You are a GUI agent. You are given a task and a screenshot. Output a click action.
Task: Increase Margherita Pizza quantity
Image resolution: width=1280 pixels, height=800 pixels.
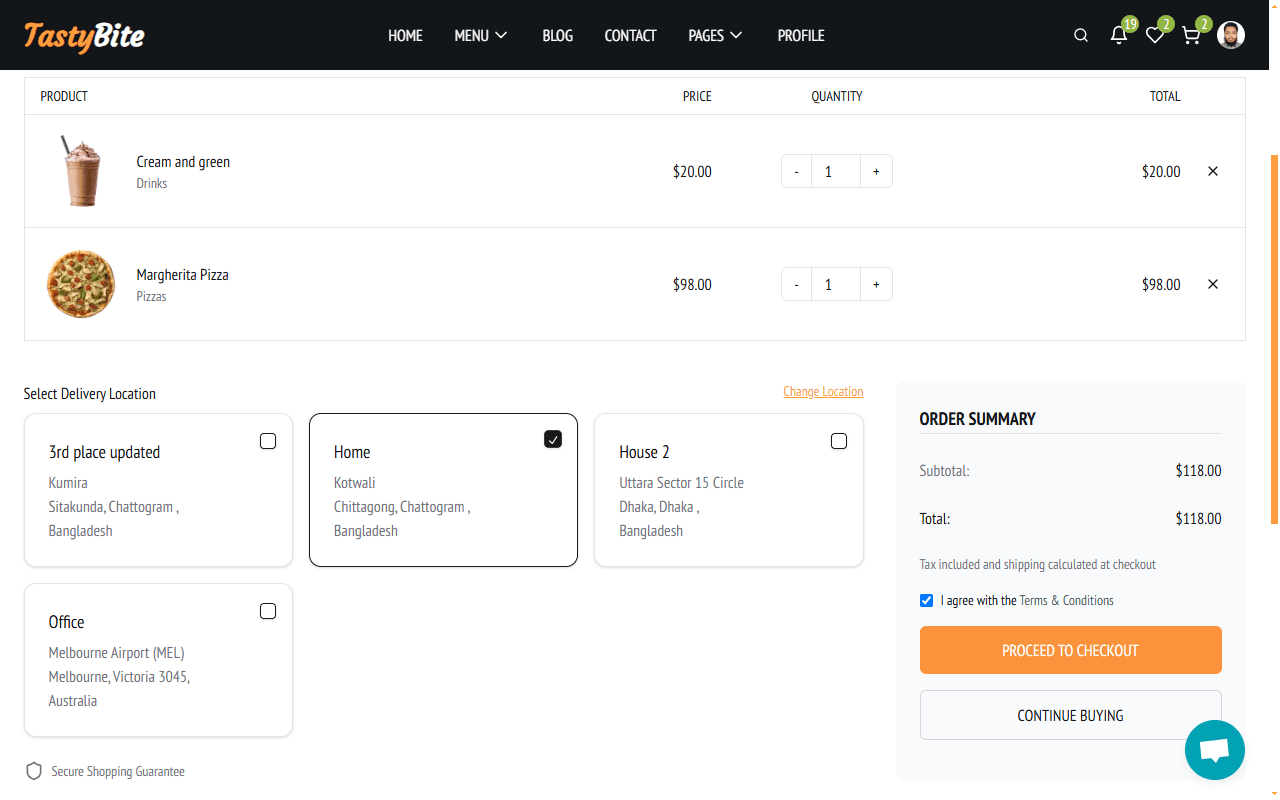[876, 284]
